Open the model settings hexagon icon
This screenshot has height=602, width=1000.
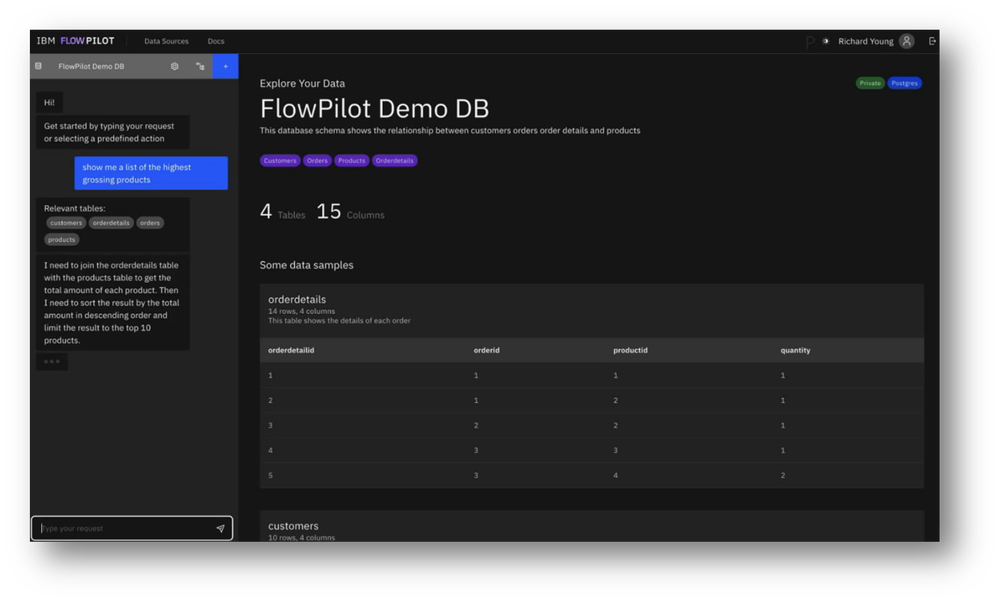coord(175,66)
